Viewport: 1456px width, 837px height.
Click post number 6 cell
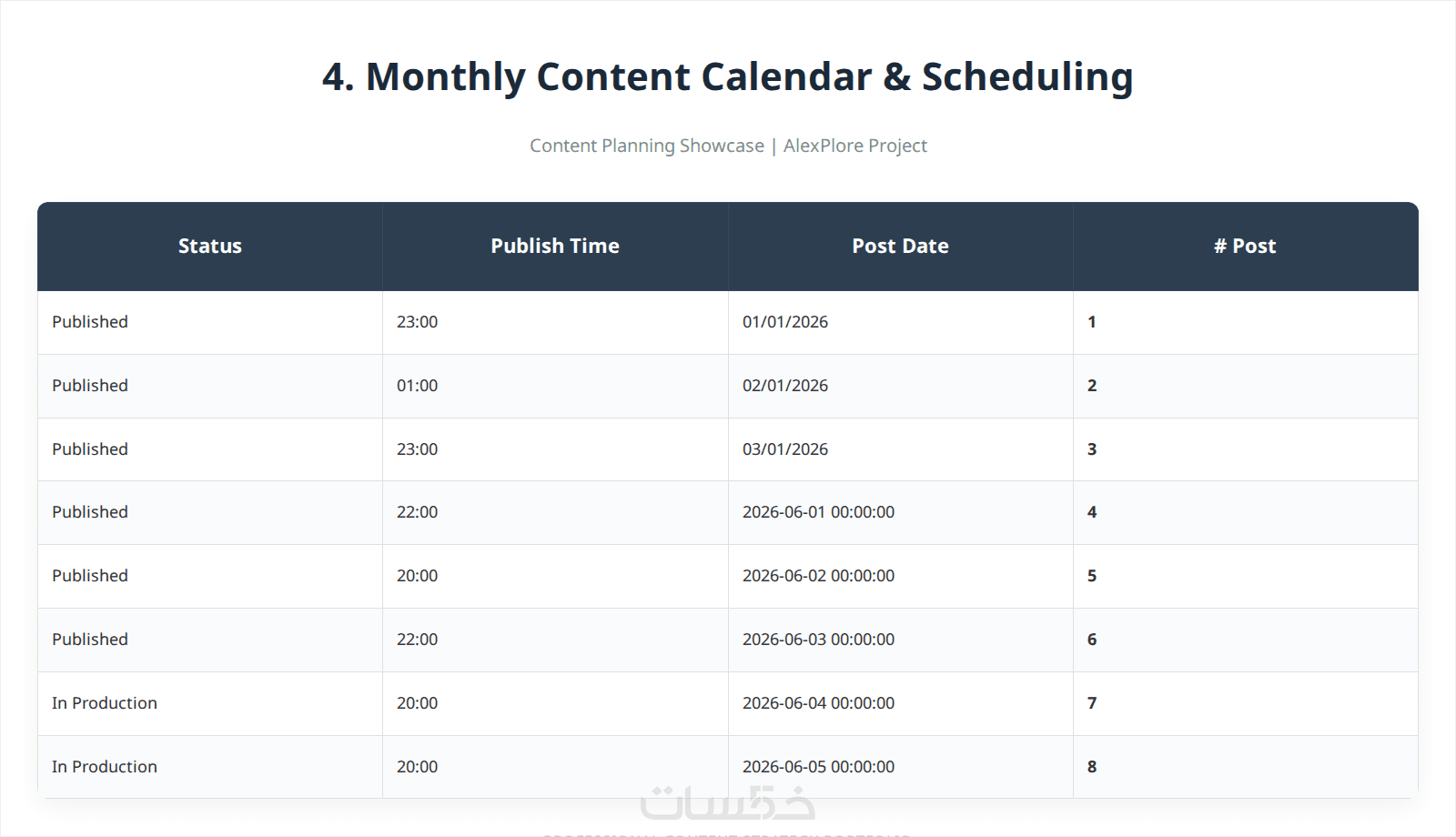(1245, 640)
